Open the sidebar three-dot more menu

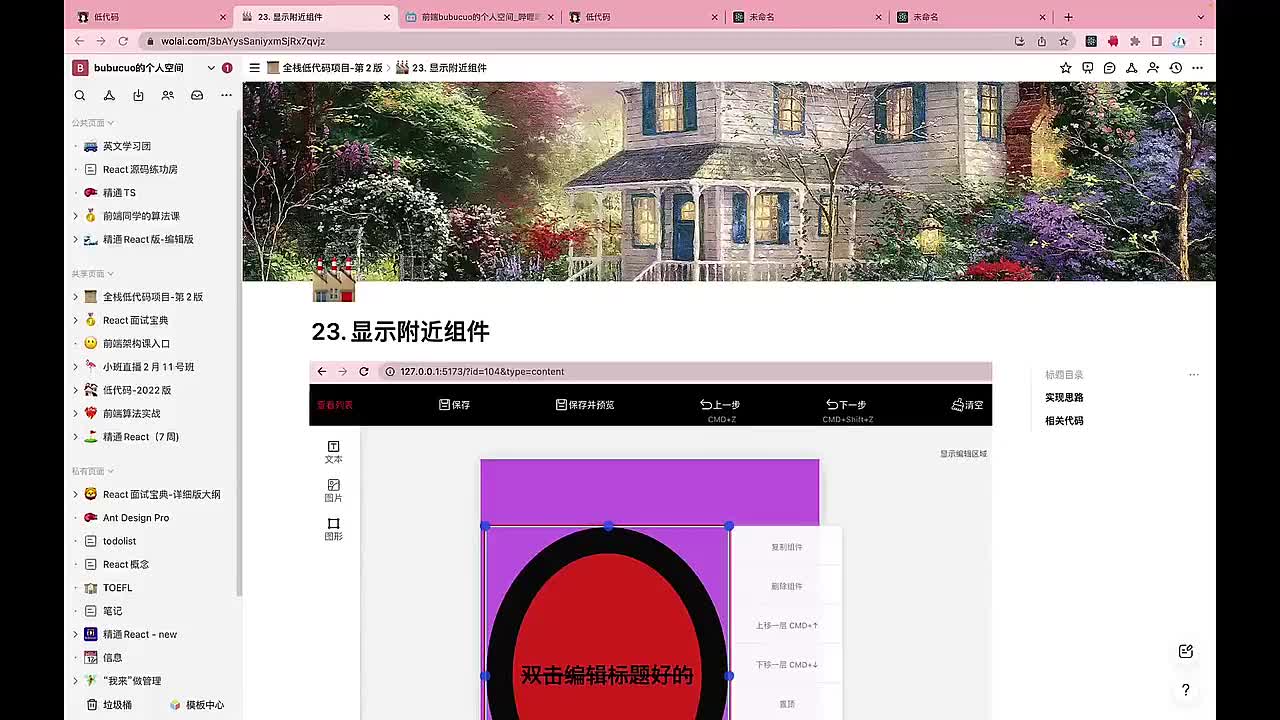(x=226, y=95)
